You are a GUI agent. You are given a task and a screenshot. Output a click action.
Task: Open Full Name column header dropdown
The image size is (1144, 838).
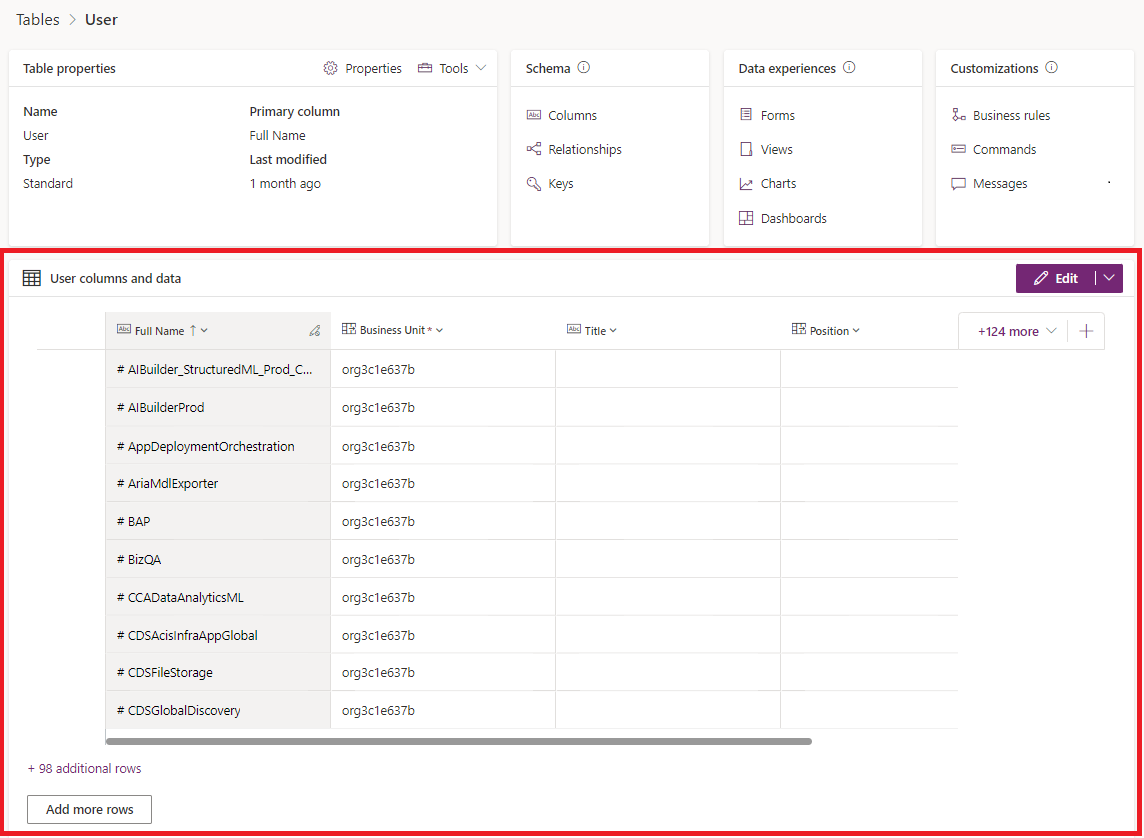click(x=204, y=331)
